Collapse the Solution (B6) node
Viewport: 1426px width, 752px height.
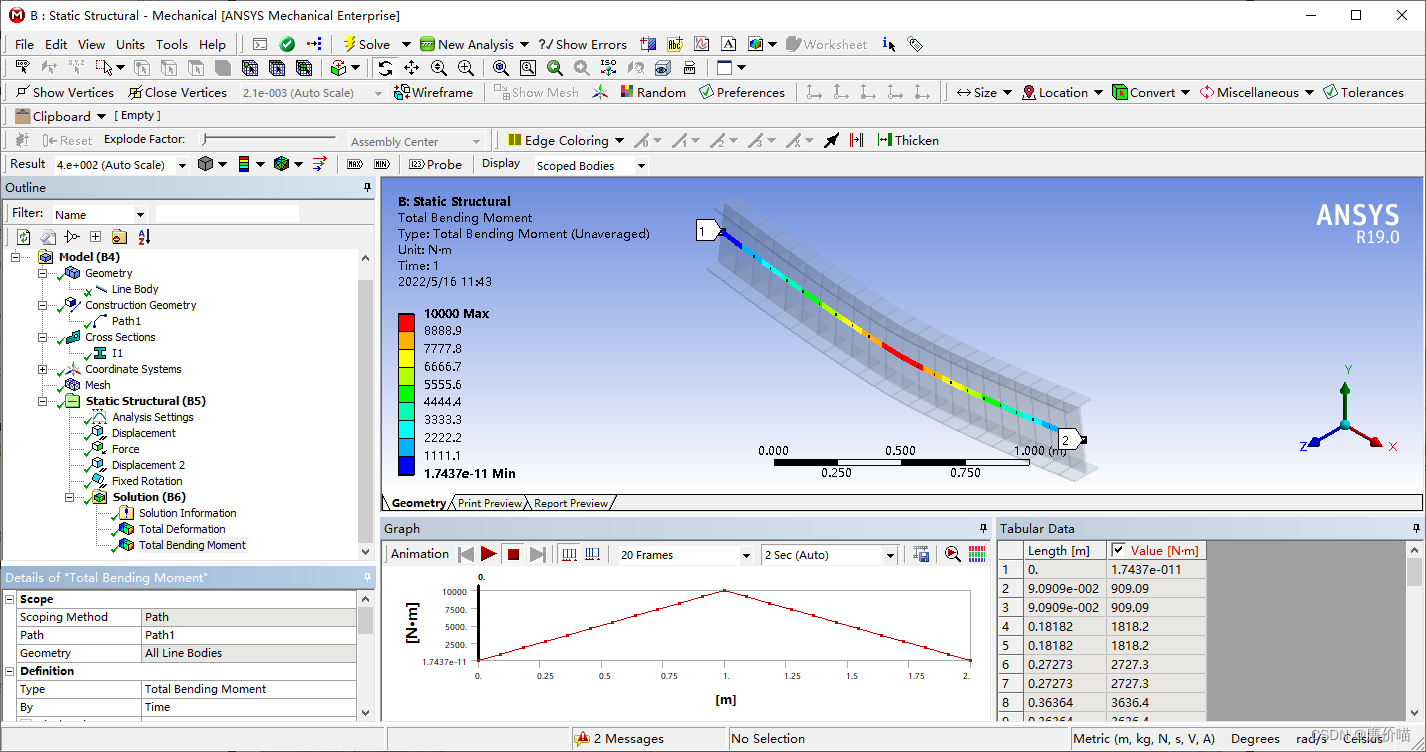click(70, 497)
